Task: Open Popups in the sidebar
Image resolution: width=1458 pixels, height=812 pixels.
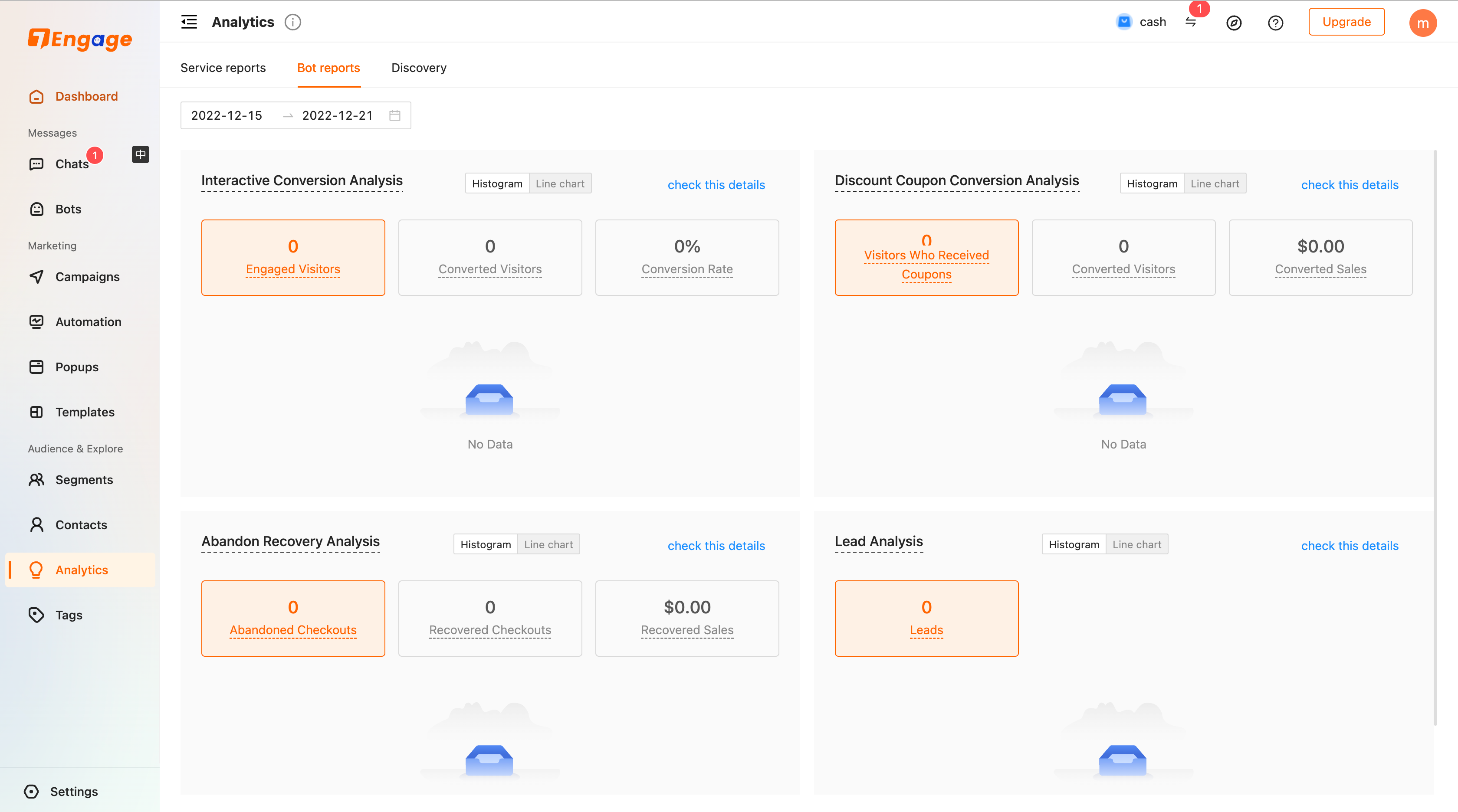Action: (x=80, y=367)
